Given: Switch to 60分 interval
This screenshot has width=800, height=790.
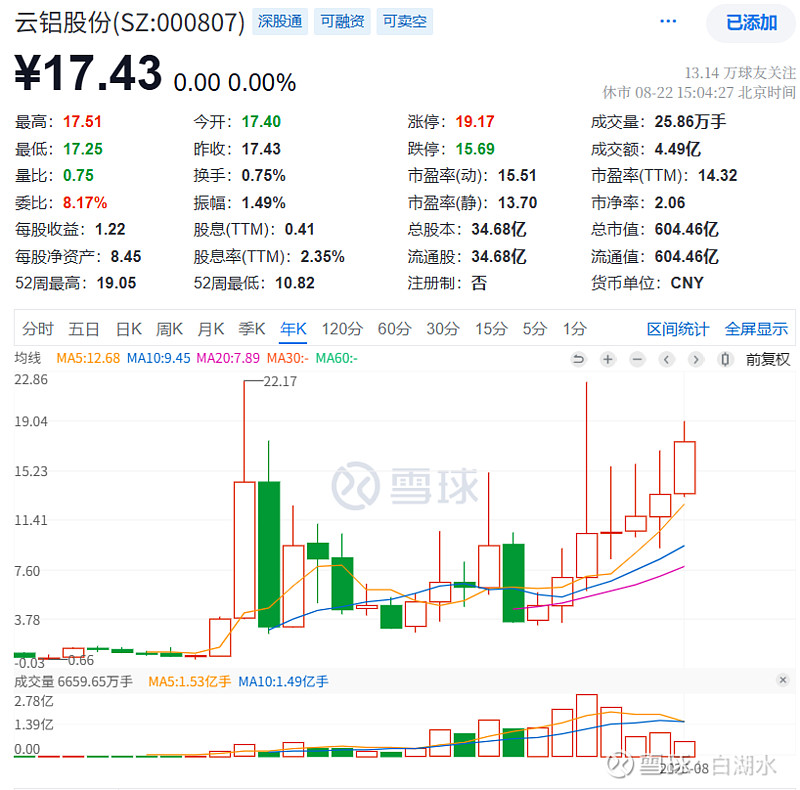Looking at the screenshot, I should point(394,329).
